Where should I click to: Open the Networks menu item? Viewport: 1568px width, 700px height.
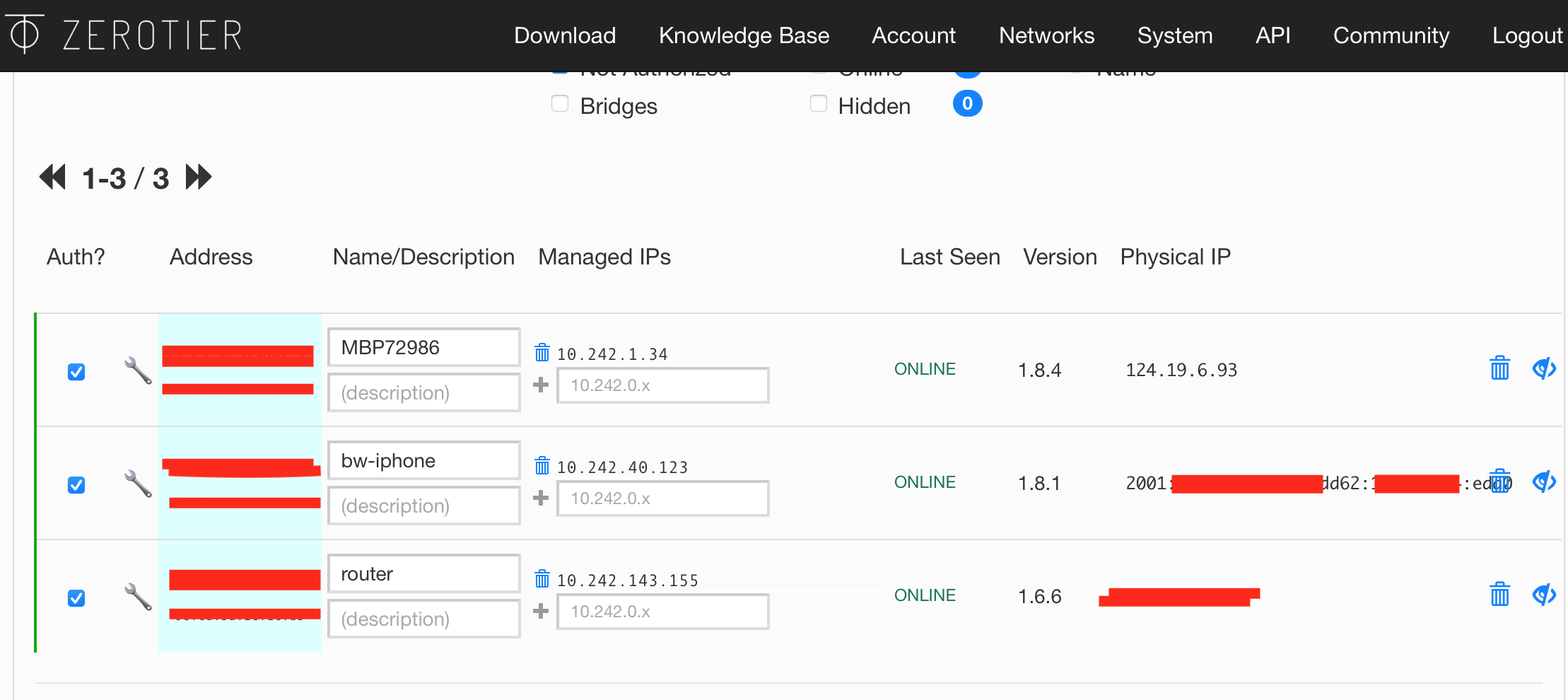tap(1046, 35)
